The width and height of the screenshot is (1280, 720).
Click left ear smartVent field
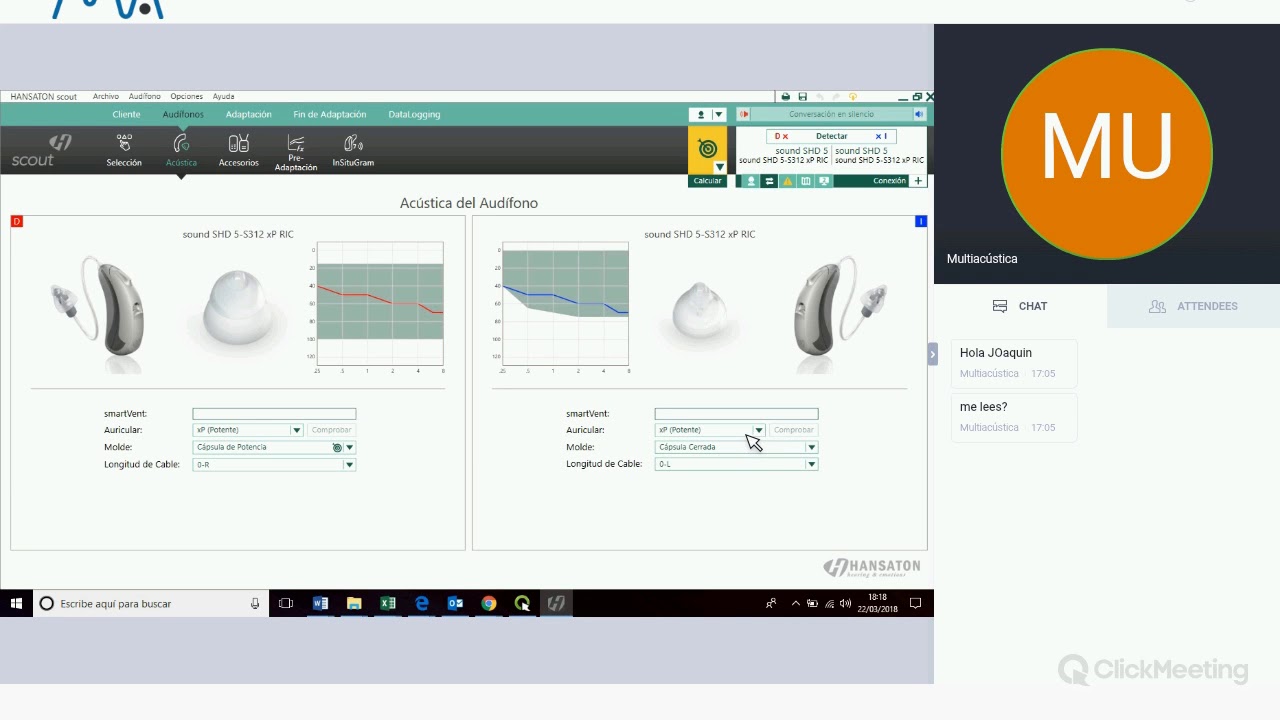(x=736, y=414)
